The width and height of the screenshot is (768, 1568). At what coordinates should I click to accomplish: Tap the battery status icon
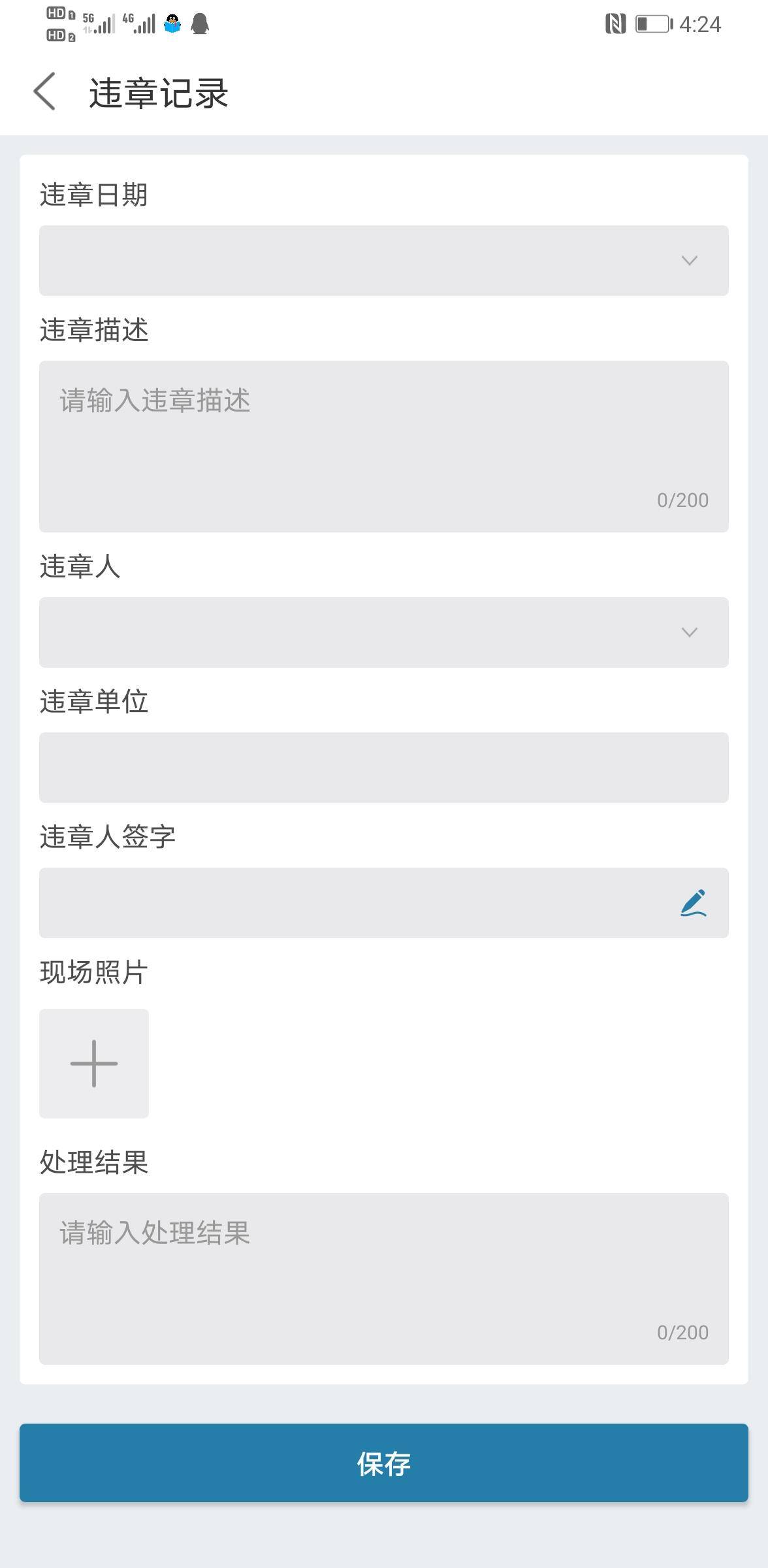(x=654, y=24)
